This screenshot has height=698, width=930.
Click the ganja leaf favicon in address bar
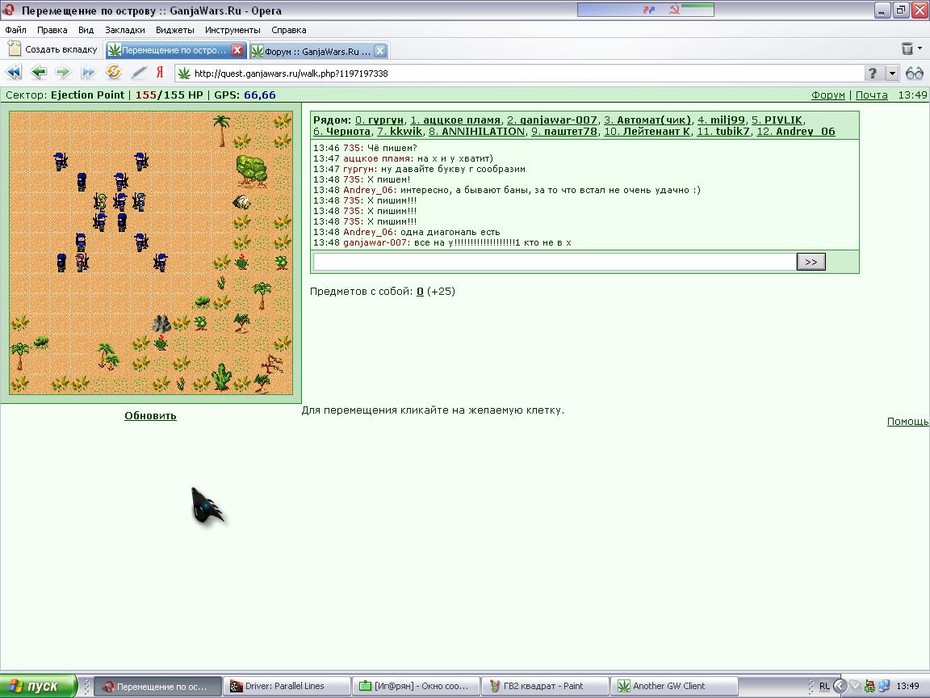[184, 74]
